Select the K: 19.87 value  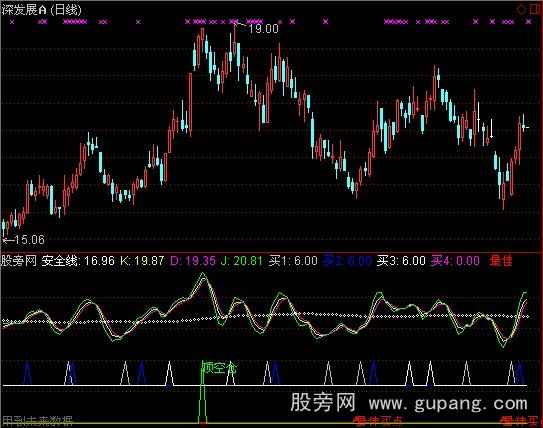[x=142, y=260]
